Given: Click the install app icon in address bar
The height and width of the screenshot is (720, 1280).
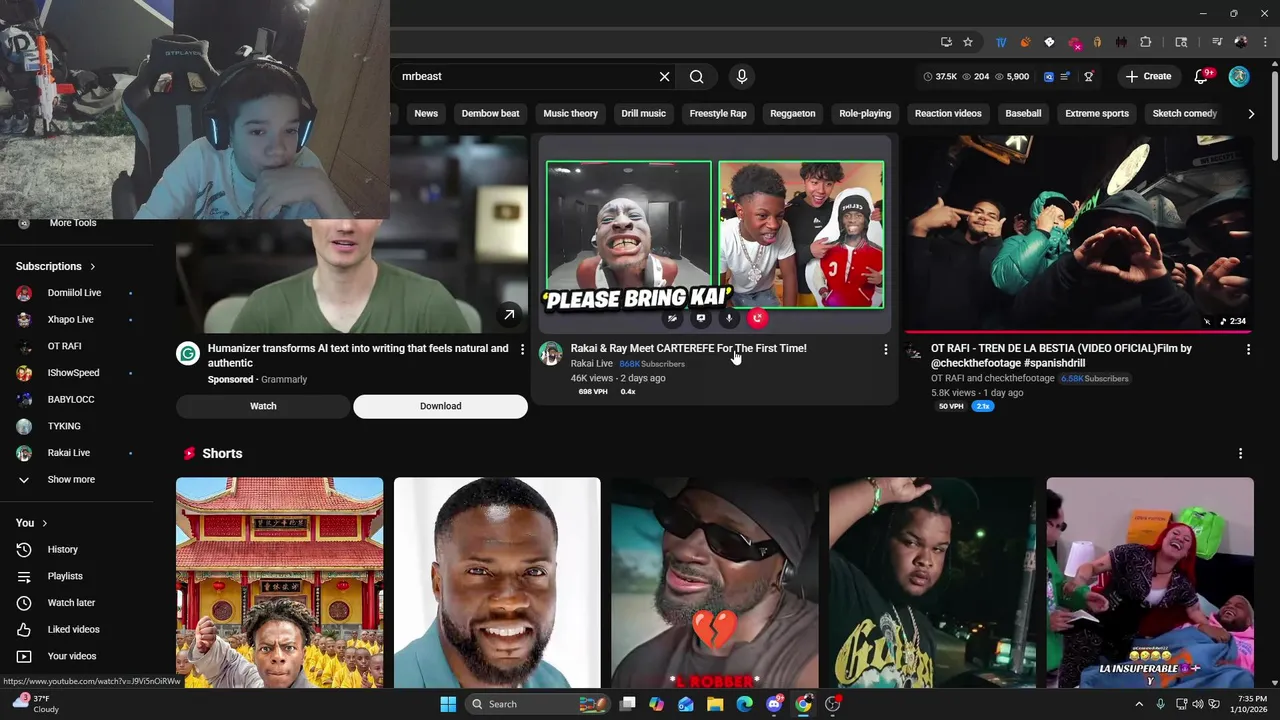Looking at the screenshot, I should point(946,42).
